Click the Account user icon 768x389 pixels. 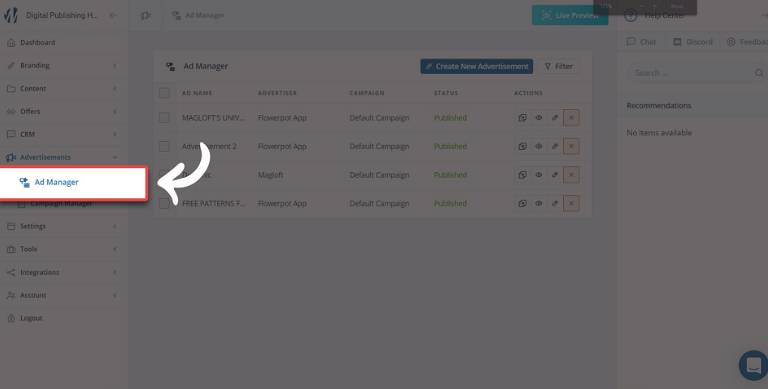point(11,295)
